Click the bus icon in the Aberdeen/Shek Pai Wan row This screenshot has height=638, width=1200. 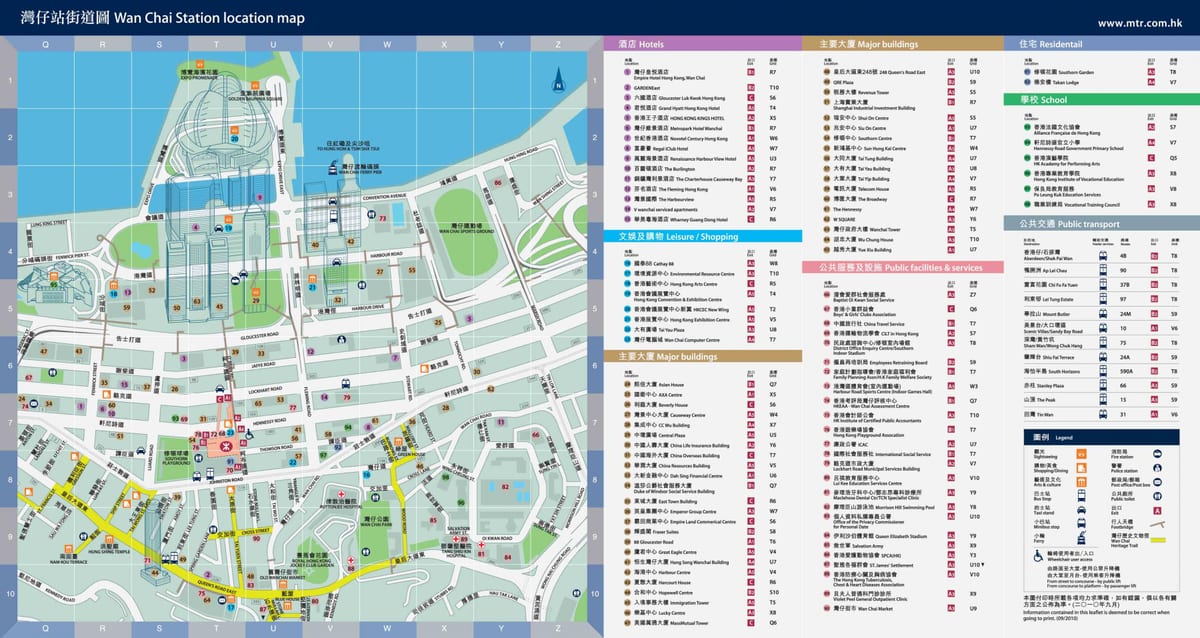(x=1102, y=256)
